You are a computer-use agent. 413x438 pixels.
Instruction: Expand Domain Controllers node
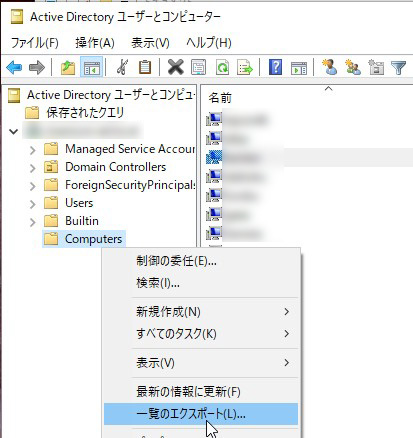coord(32,168)
